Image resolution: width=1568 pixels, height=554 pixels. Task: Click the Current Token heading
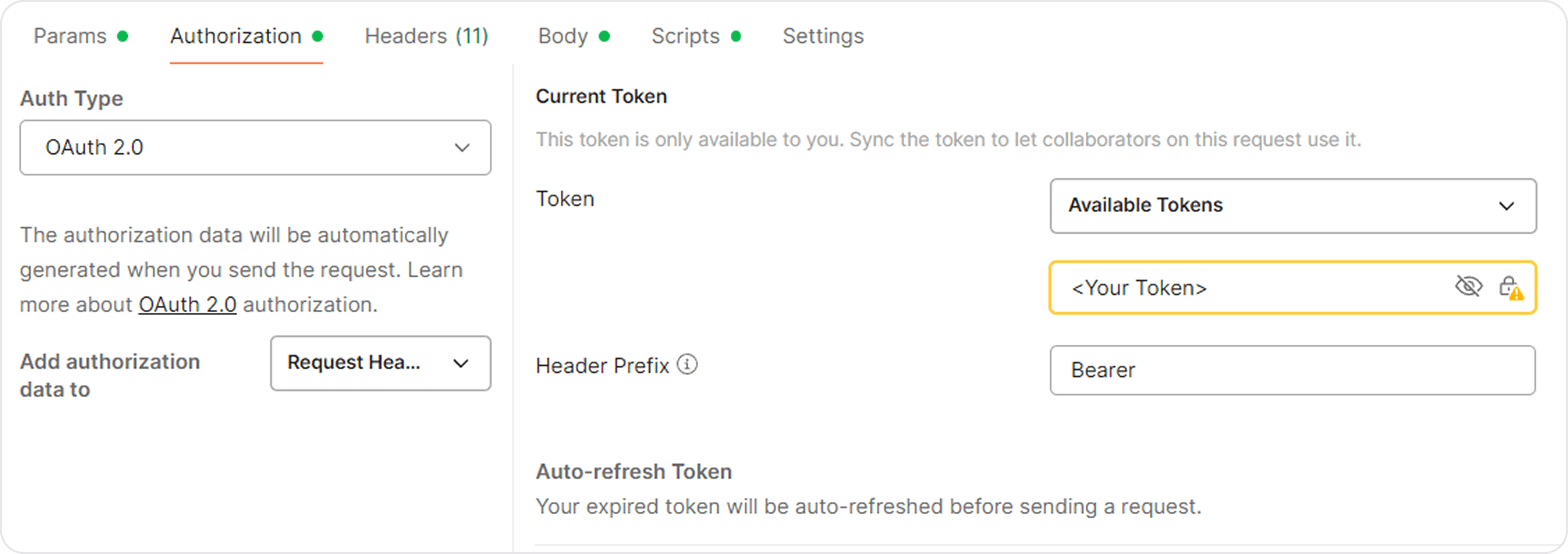(601, 97)
